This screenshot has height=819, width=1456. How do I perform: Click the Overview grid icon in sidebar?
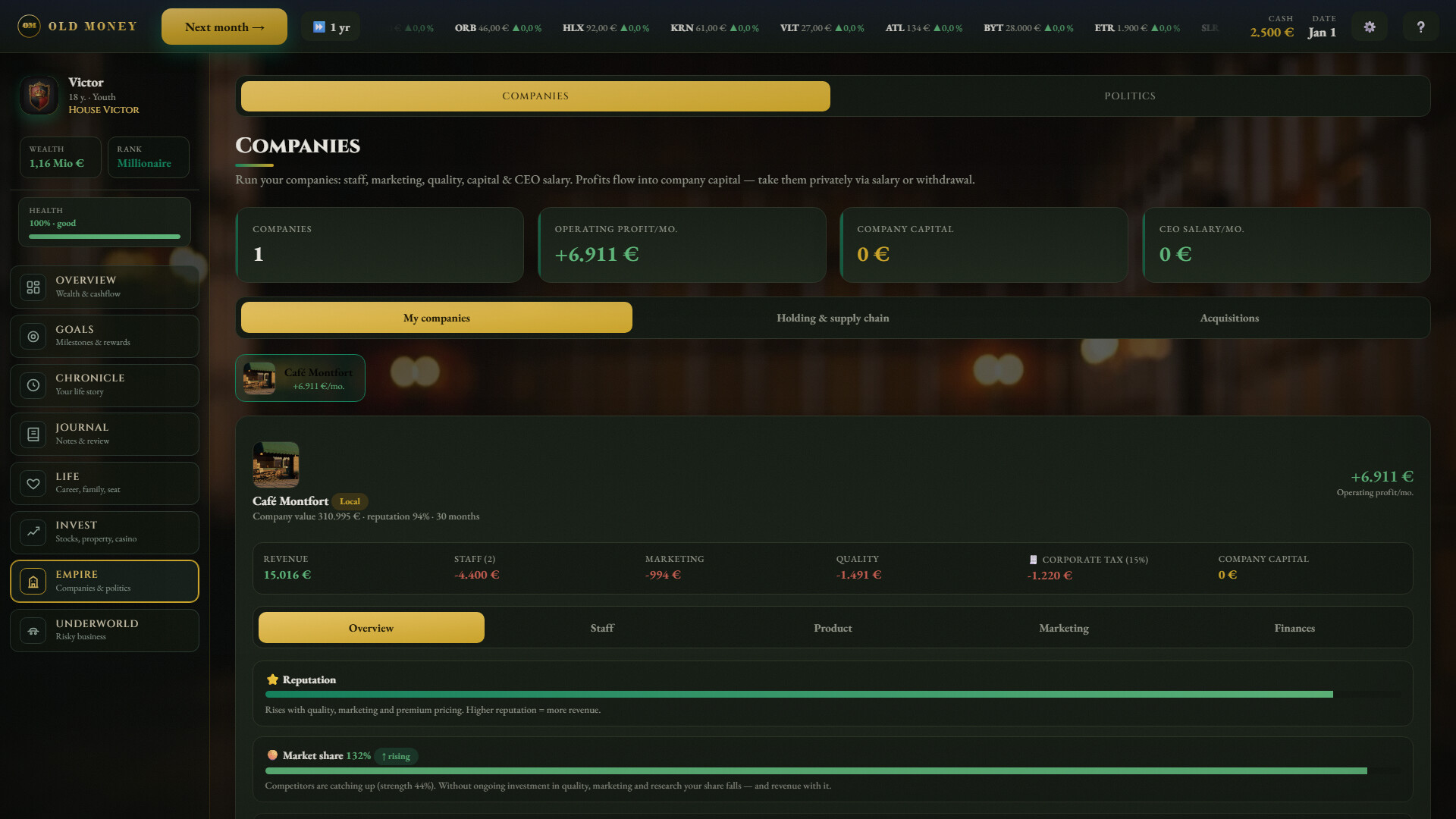coord(33,287)
